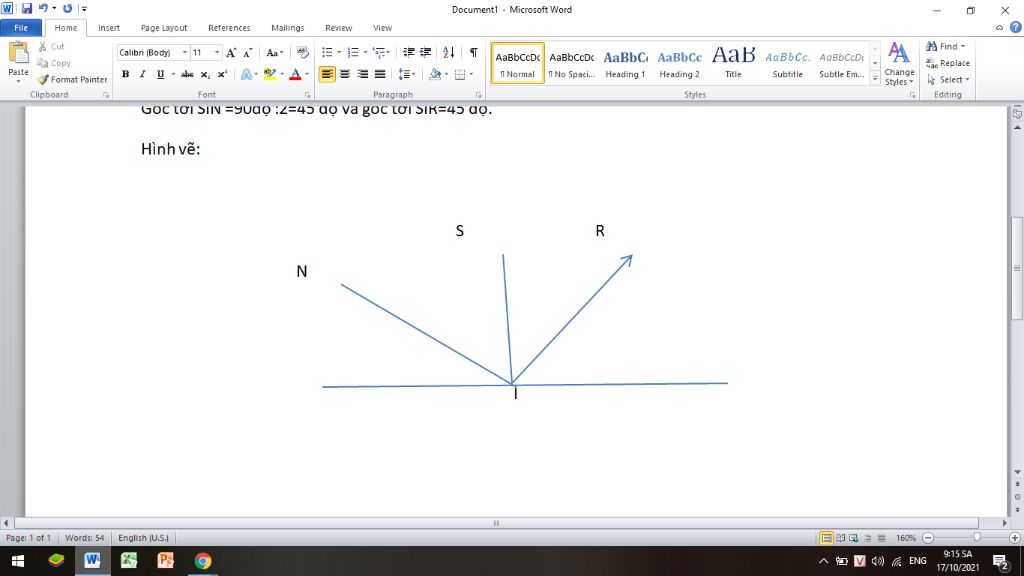Screen dimensions: 1024x576
Task: Open the Bullets list dropdown arrow
Action: pos(339,52)
